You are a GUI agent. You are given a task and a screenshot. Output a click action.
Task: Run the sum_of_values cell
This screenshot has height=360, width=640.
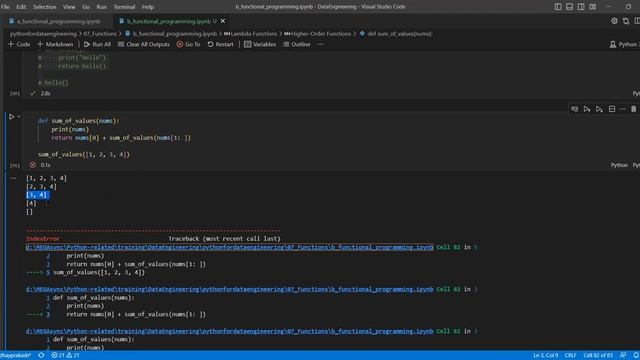(x=11, y=117)
